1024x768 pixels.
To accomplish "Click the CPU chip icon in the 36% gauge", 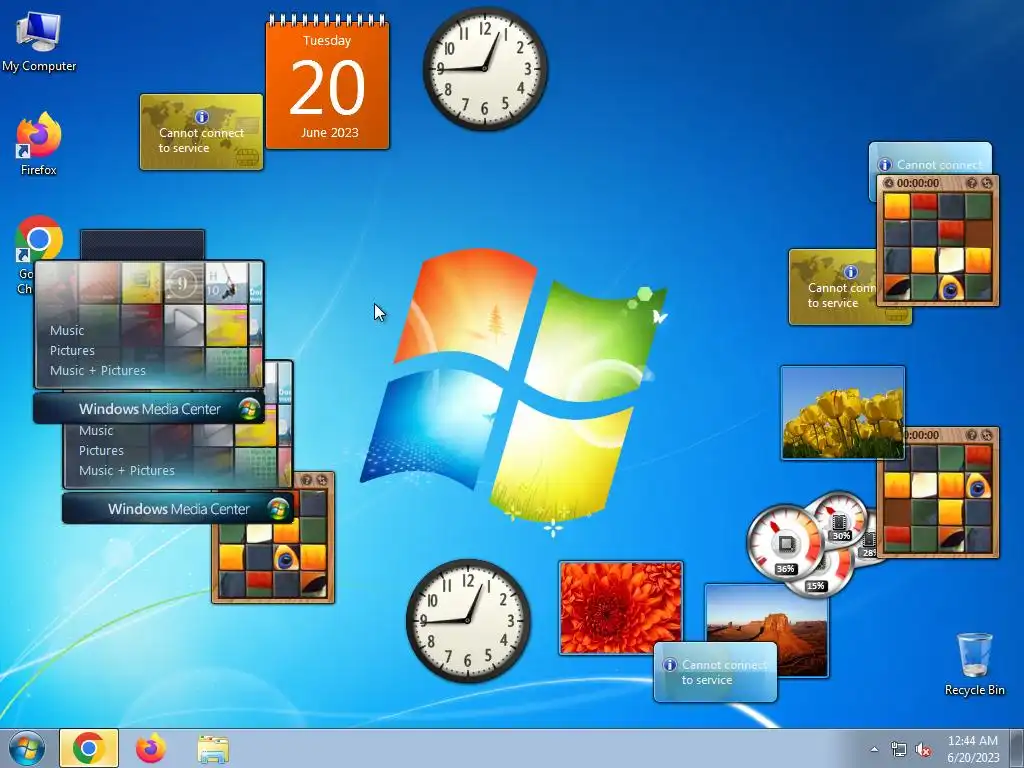I will pyautogui.click(x=786, y=543).
